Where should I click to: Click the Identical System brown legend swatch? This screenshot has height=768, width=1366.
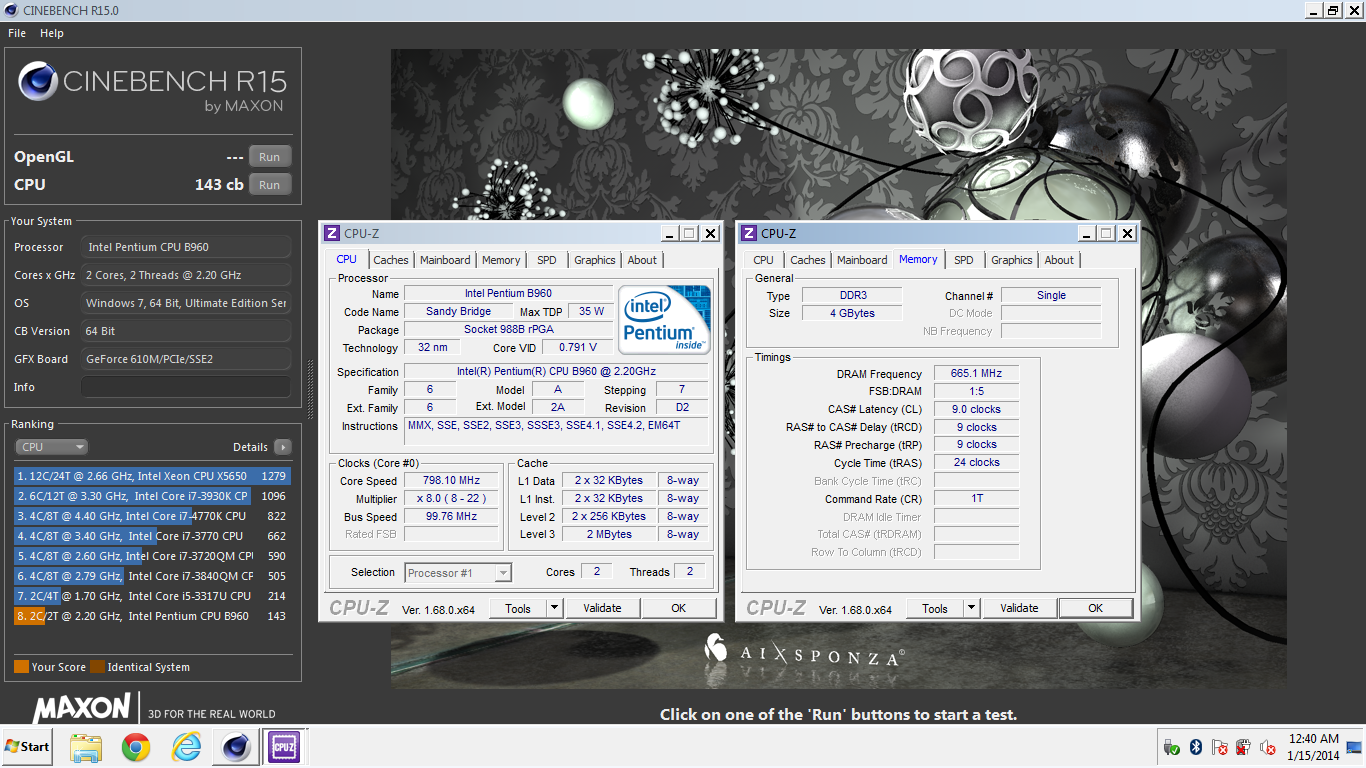pyautogui.click(x=97, y=667)
